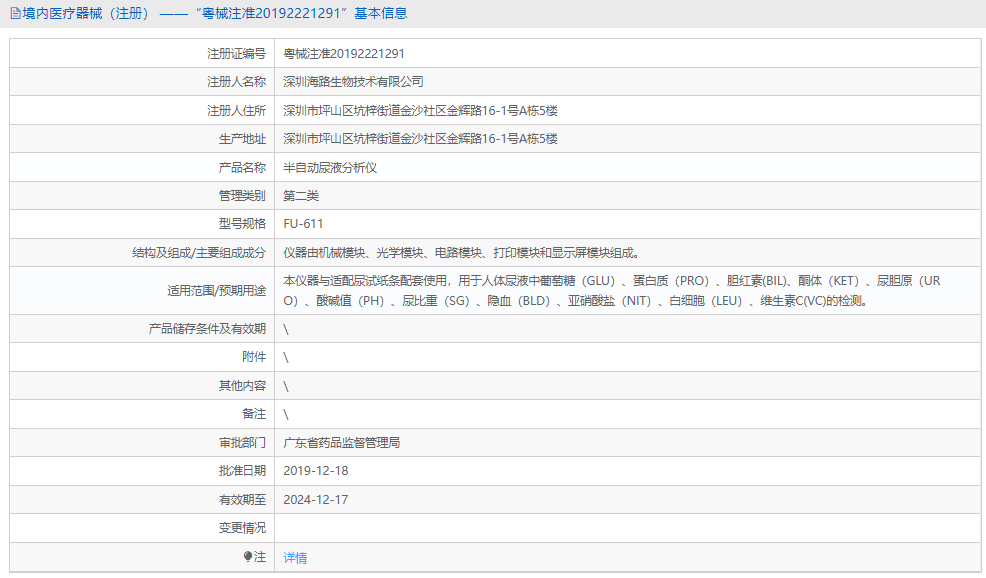Click the 生产地址 row label
986x578 pixels.
tap(239, 138)
